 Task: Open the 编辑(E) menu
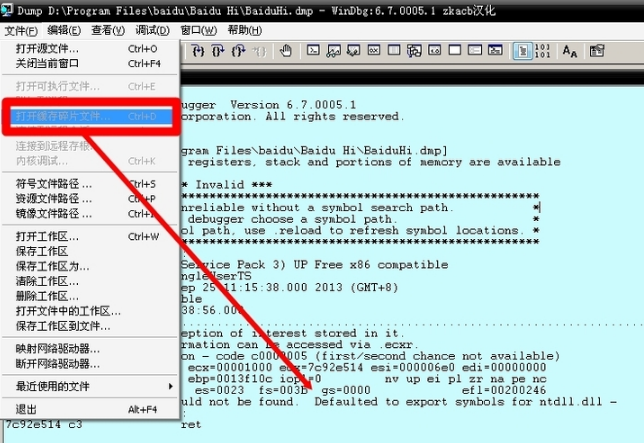(x=62, y=30)
